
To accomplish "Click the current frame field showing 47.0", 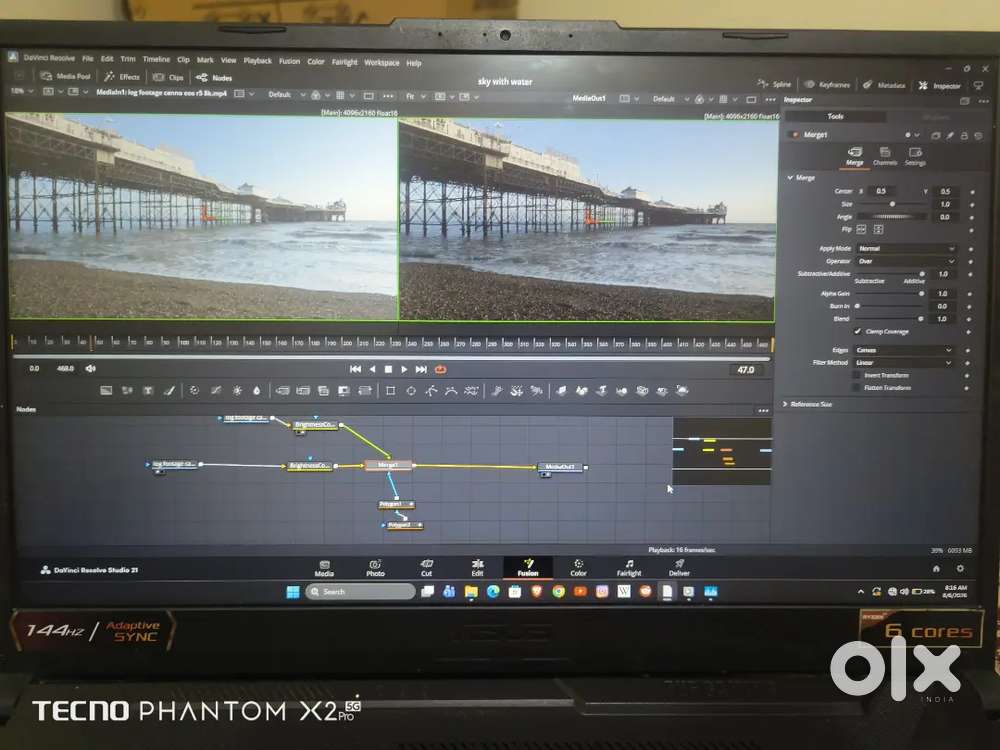I will 746,369.
